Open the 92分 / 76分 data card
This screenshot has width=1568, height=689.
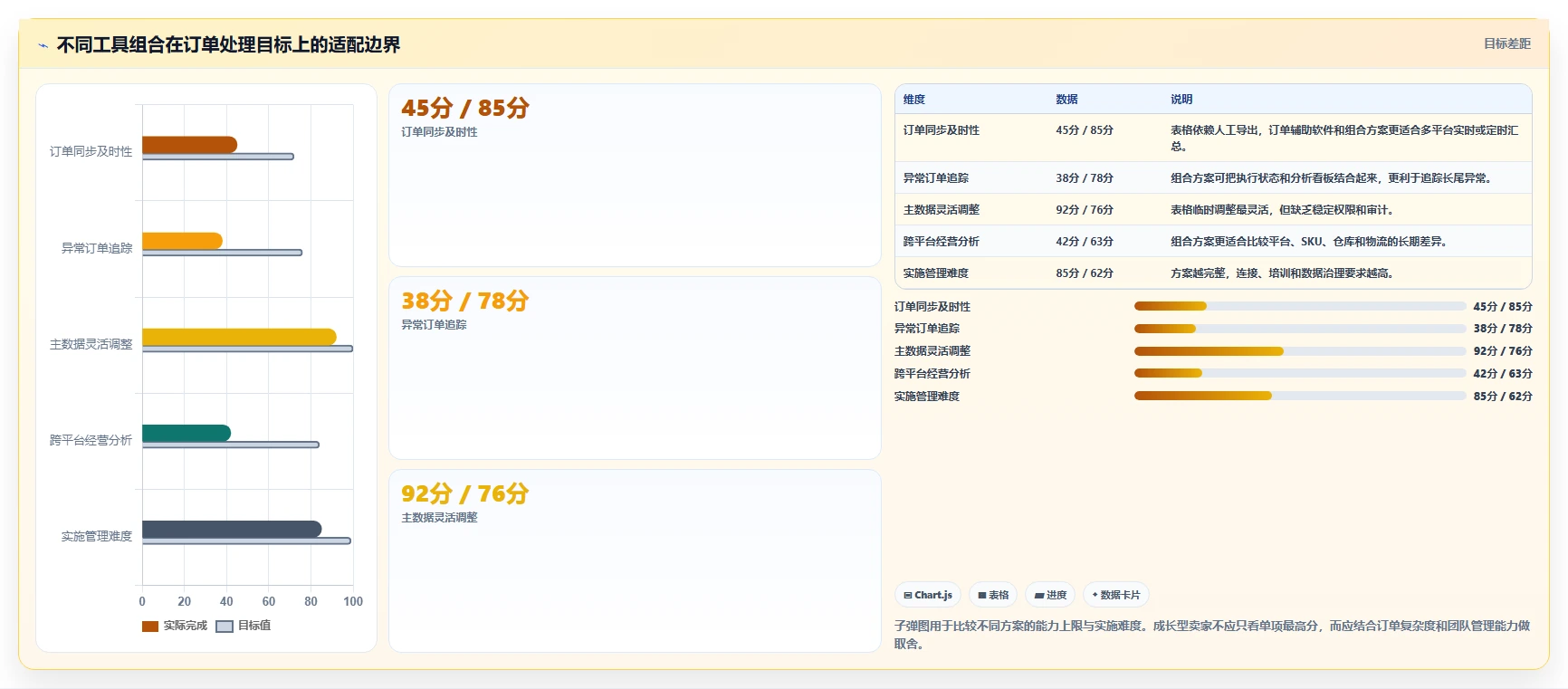[635, 560]
